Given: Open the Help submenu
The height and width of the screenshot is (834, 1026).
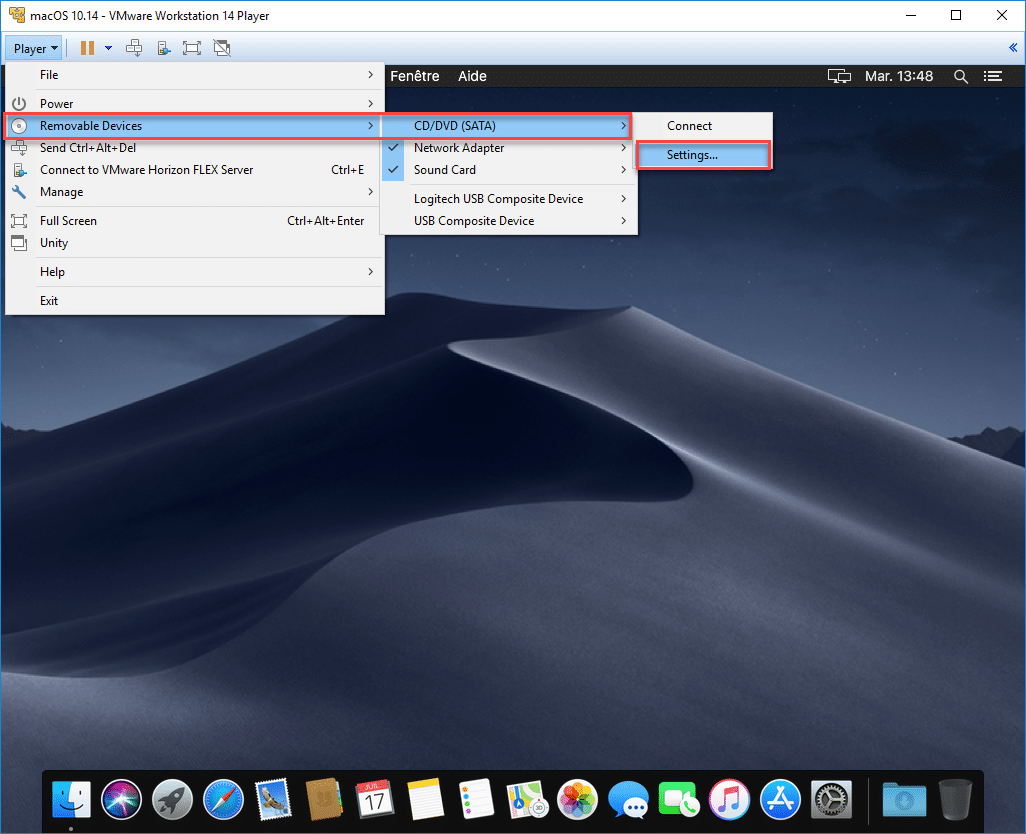Looking at the screenshot, I should (x=195, y=271).
